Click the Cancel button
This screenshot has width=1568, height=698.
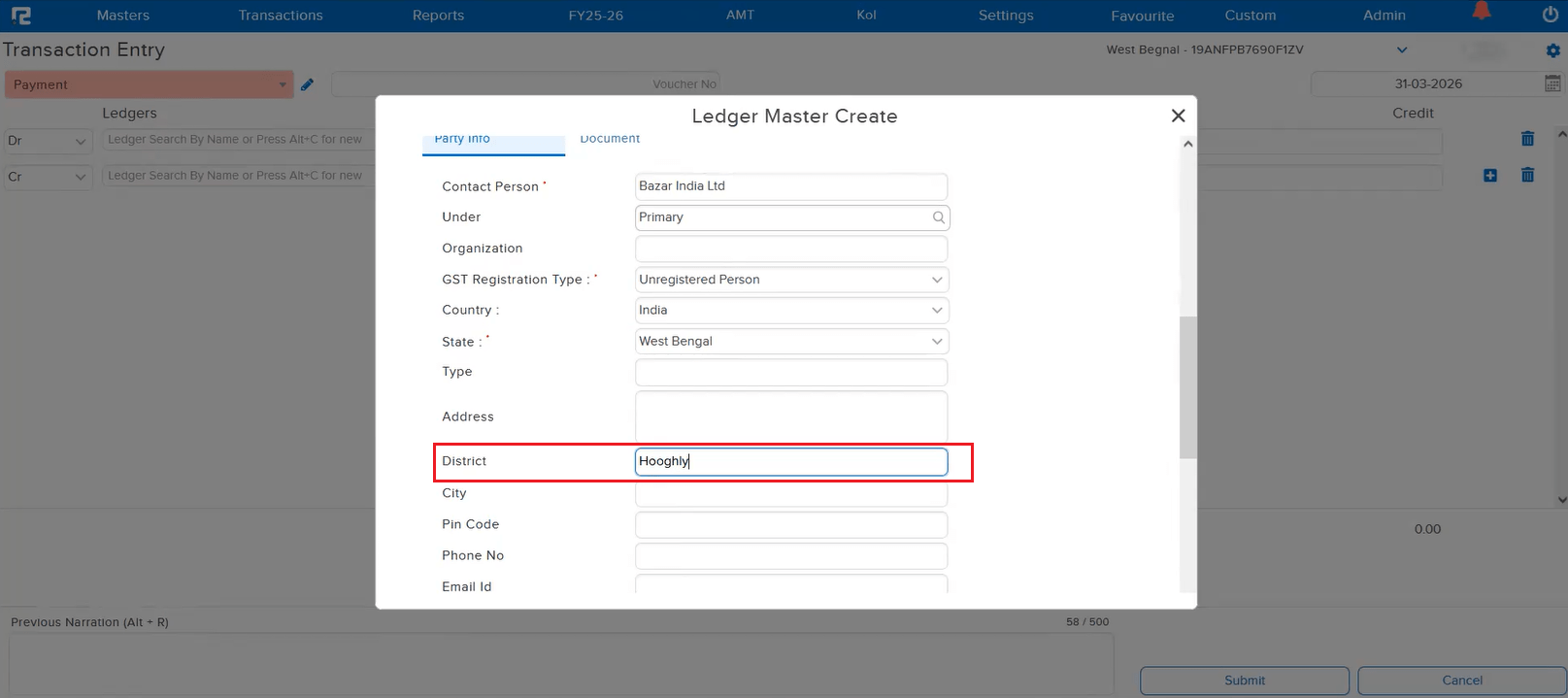(x=1462, y=681)
